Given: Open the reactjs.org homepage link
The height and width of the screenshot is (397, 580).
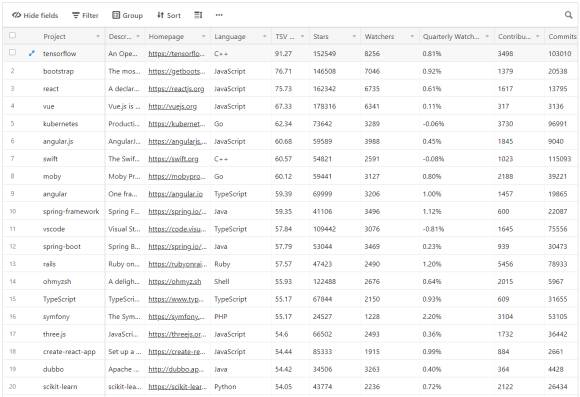Looking at the screenshot, I should [x=176, y=89].
